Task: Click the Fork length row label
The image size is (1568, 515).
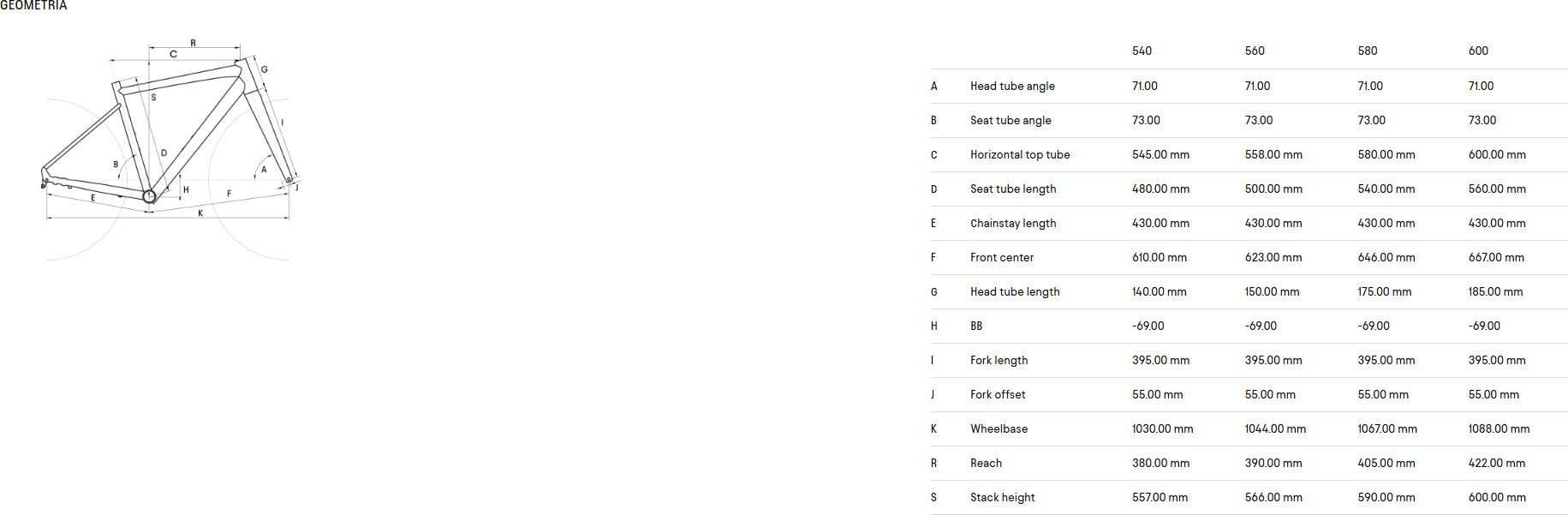Action: [x=999, y=361]
